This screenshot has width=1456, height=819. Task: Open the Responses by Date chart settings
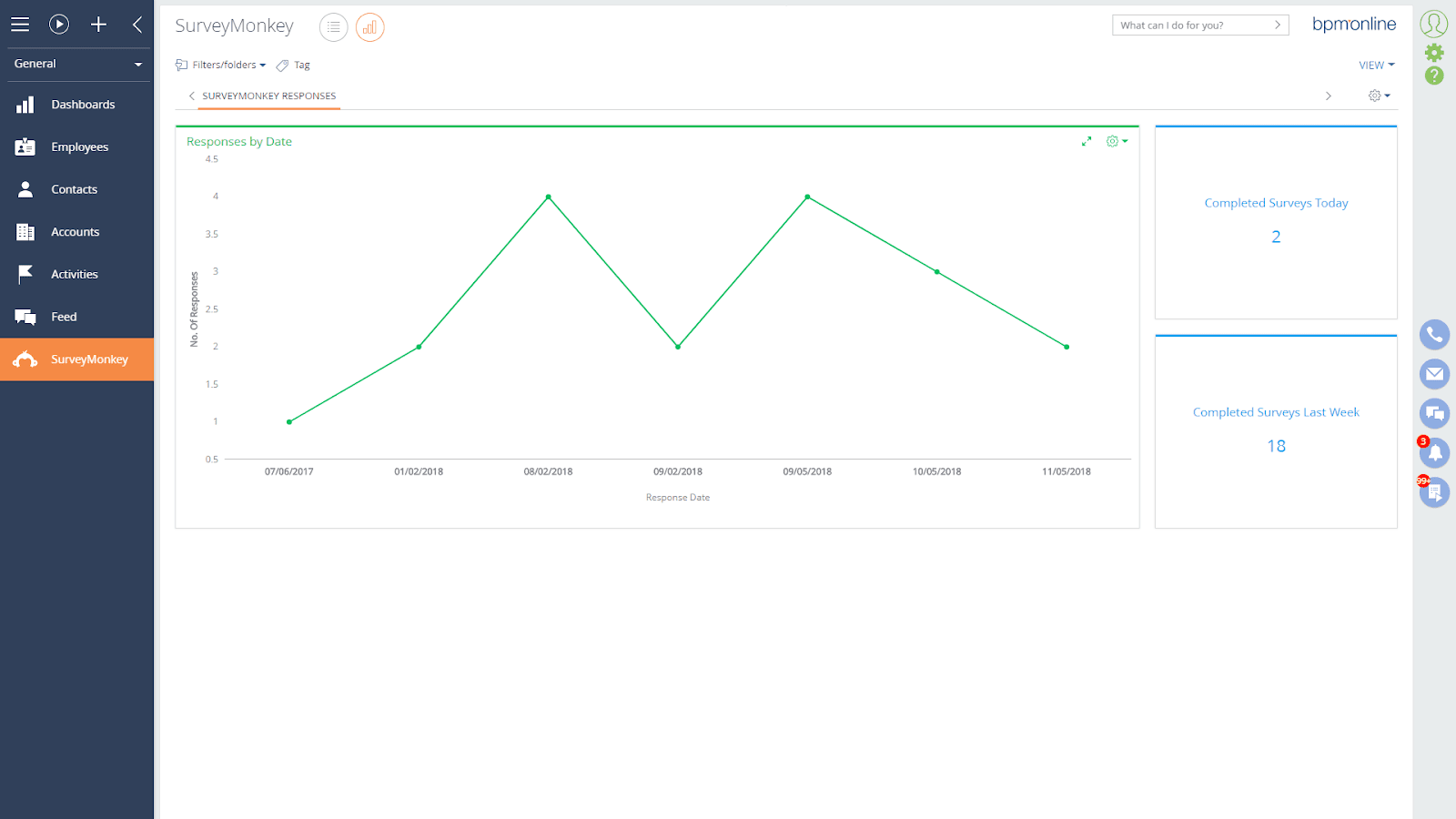tap(1117, 141)
